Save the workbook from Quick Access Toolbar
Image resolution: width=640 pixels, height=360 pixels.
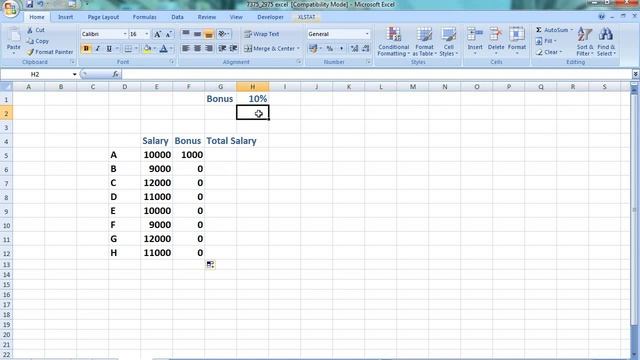coord(29,4)
